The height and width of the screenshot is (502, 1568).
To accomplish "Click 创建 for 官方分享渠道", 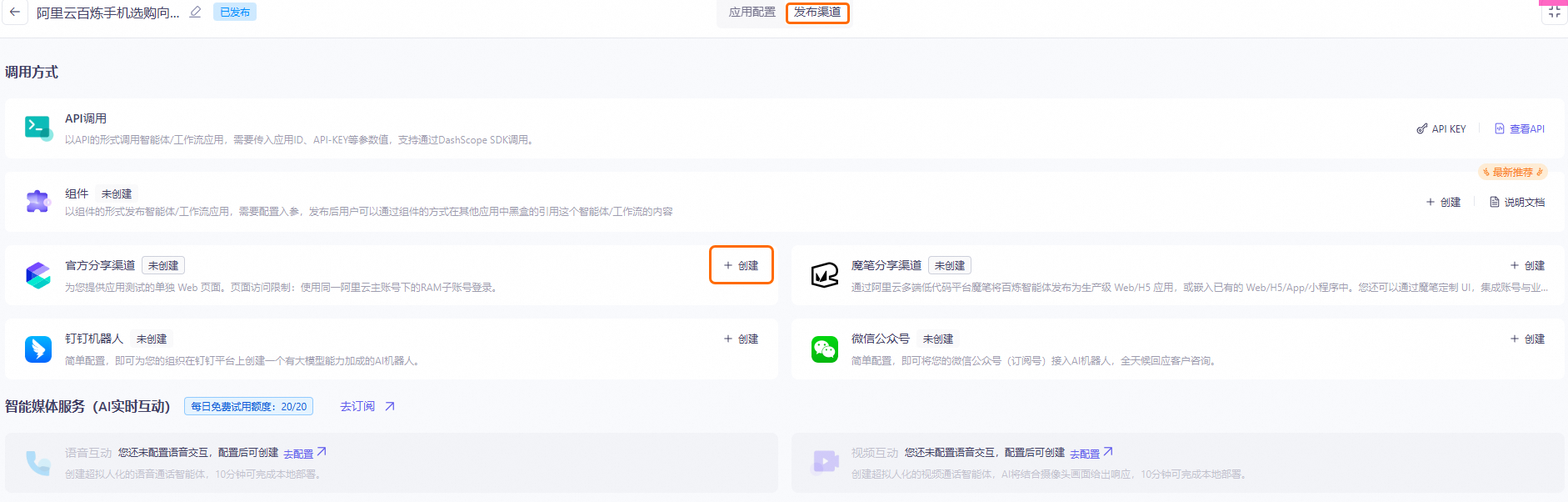I will click(741, 265).
